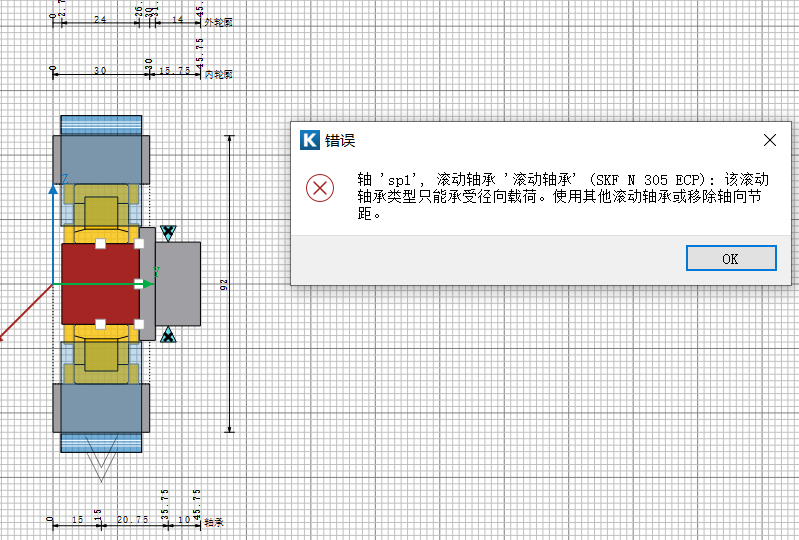Image resolution: width=799 pixels, height=540 pixels.
Task: Click the blue Z axis arrowhead
Action: click(53, 189)
